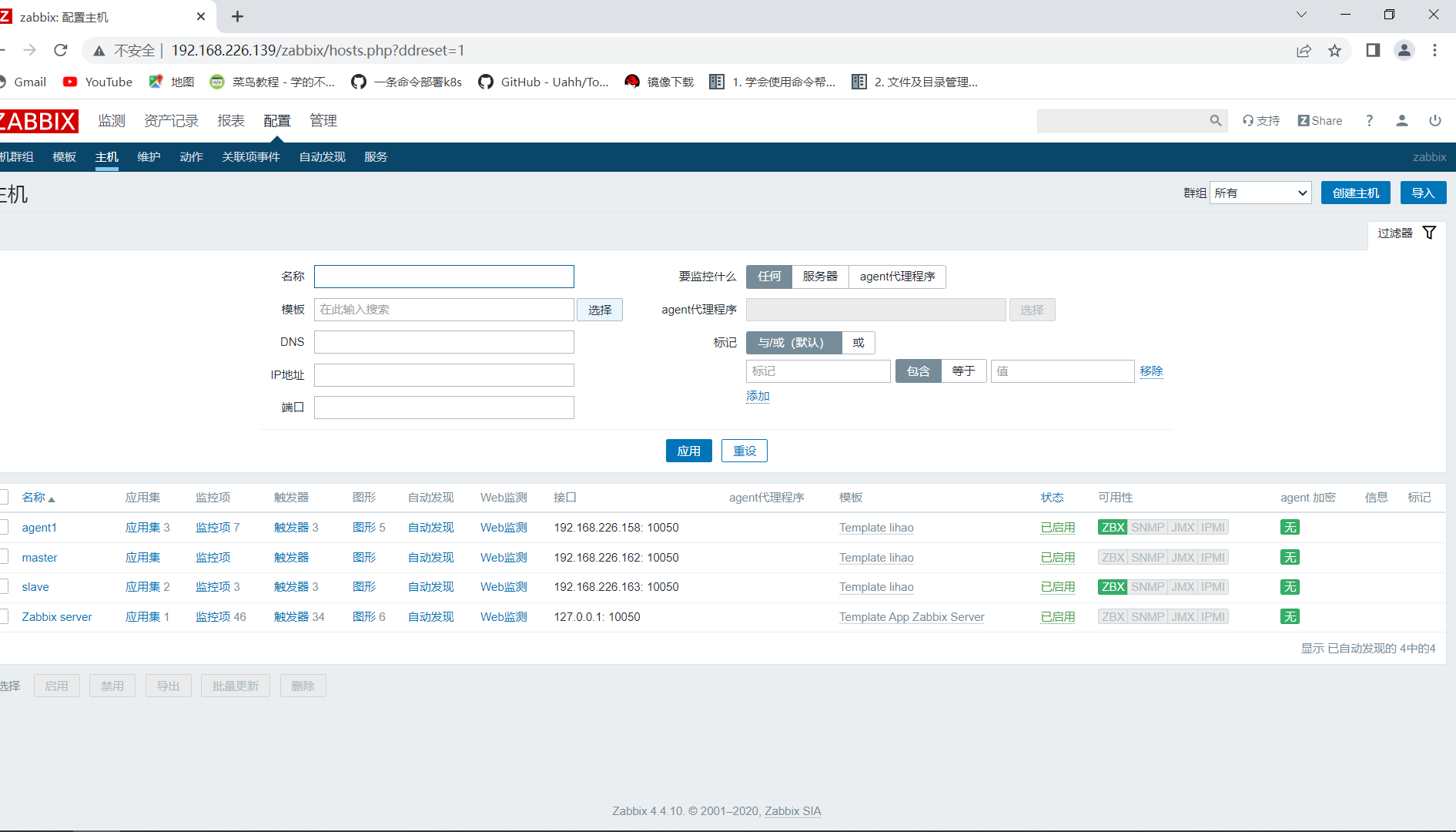The image size is (1456, 832).
Task: Click slave green ZBX availability badge
Action: coord(1113,587)
